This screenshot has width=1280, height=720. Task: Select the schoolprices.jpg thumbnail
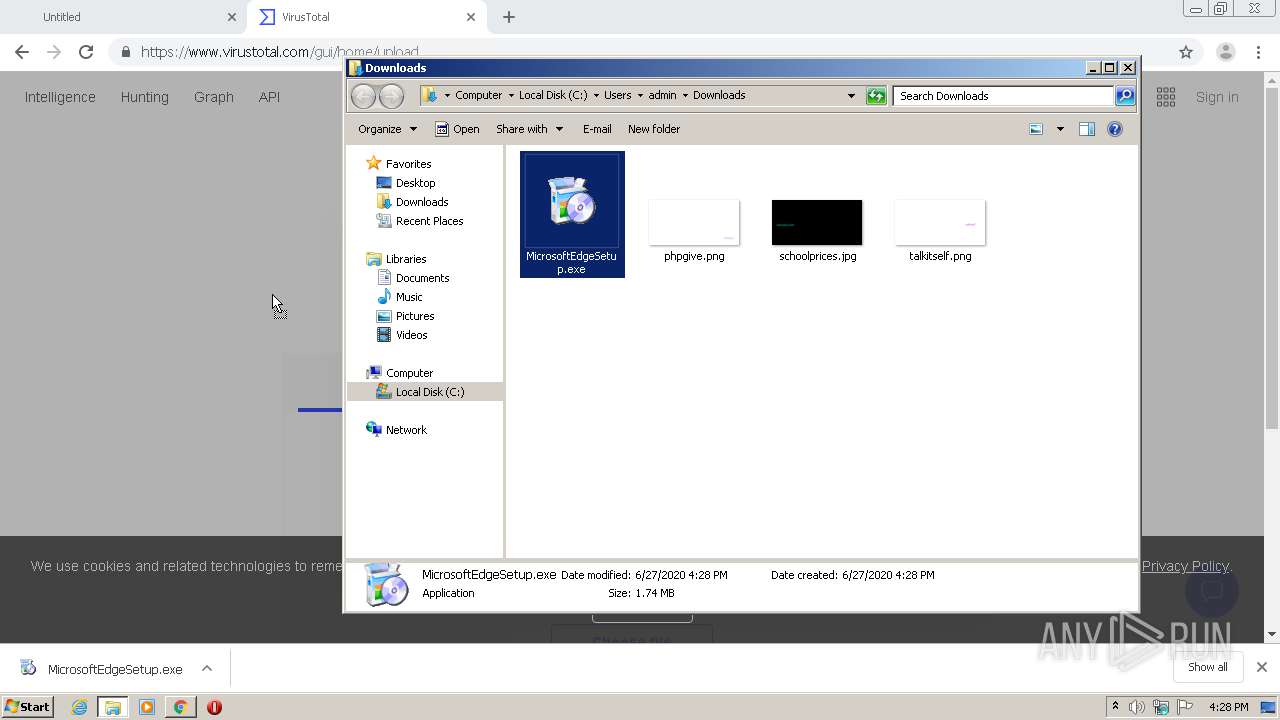[x=817, y=222]
